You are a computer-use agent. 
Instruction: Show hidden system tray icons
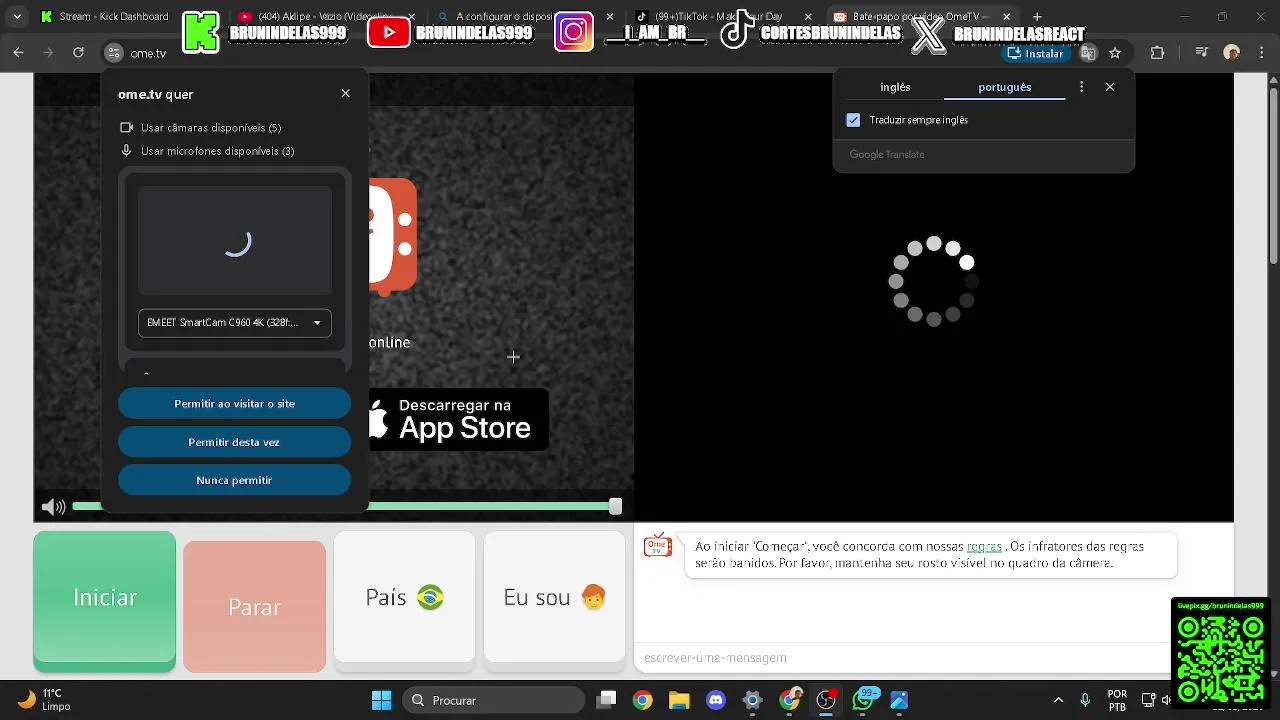point(1058,700)
